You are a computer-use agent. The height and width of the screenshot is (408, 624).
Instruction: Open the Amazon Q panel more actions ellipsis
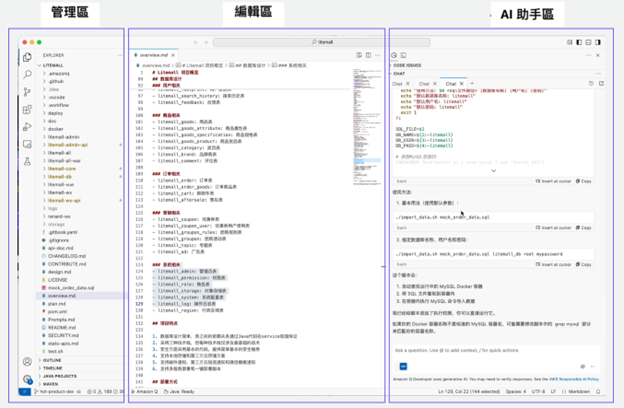(589, 55)
